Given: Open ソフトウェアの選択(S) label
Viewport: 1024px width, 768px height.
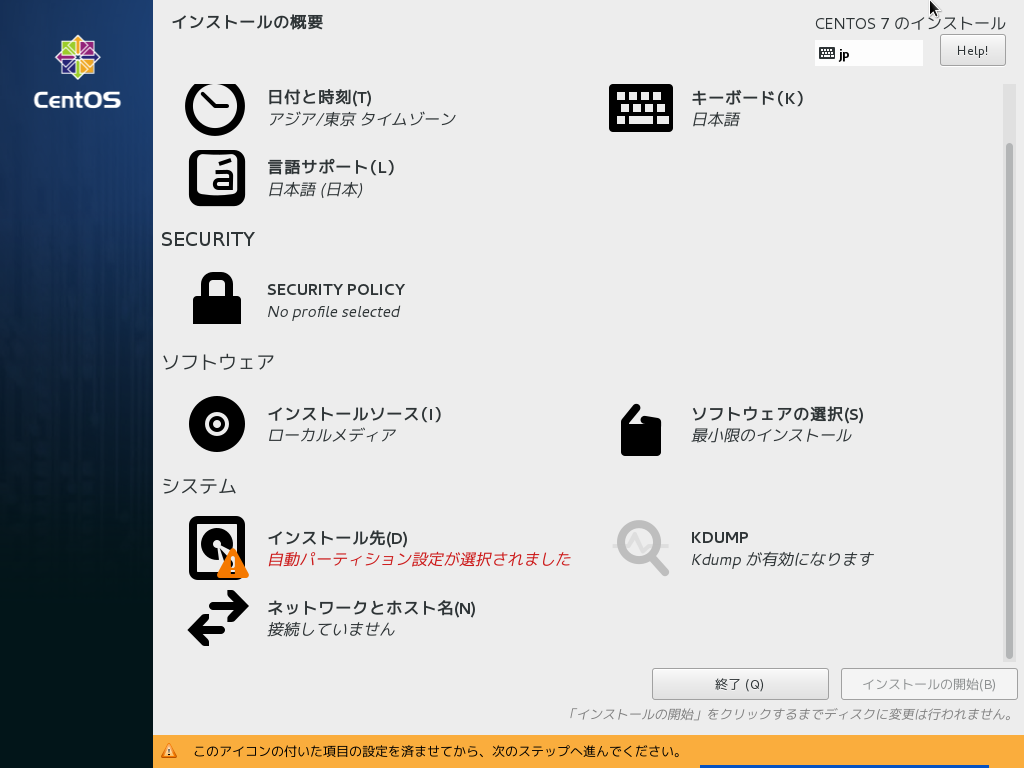Looking at the screenshot, I should [777, 414].
